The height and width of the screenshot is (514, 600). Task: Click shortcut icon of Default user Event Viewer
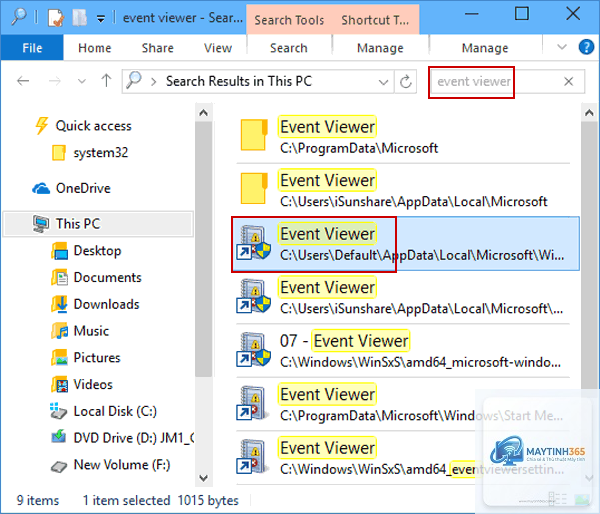click(254, 242)
